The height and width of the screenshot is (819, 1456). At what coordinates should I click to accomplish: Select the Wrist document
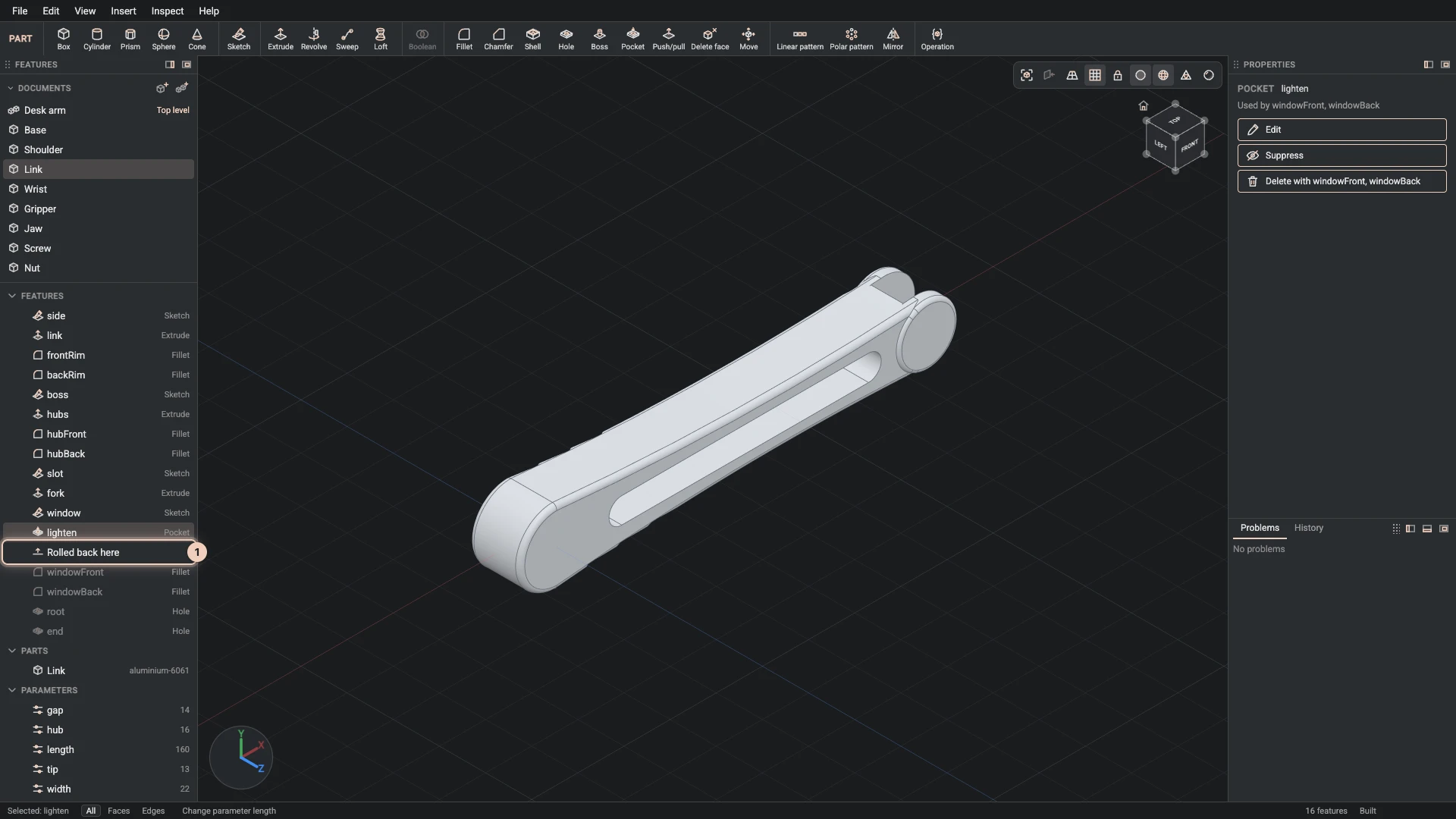tap(99, 189)
